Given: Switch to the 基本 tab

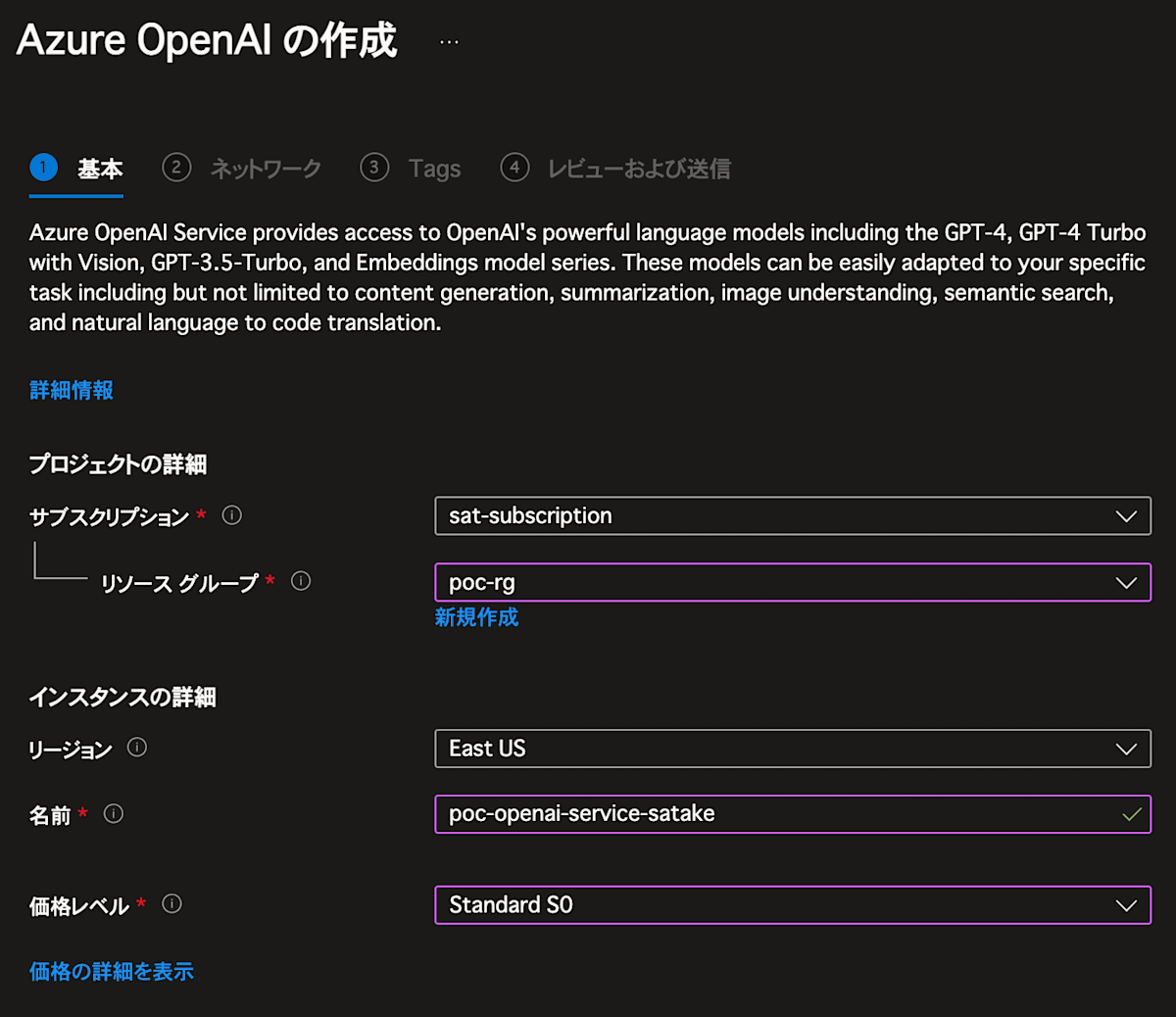Looking at the screenshot, I should [100, 169].
